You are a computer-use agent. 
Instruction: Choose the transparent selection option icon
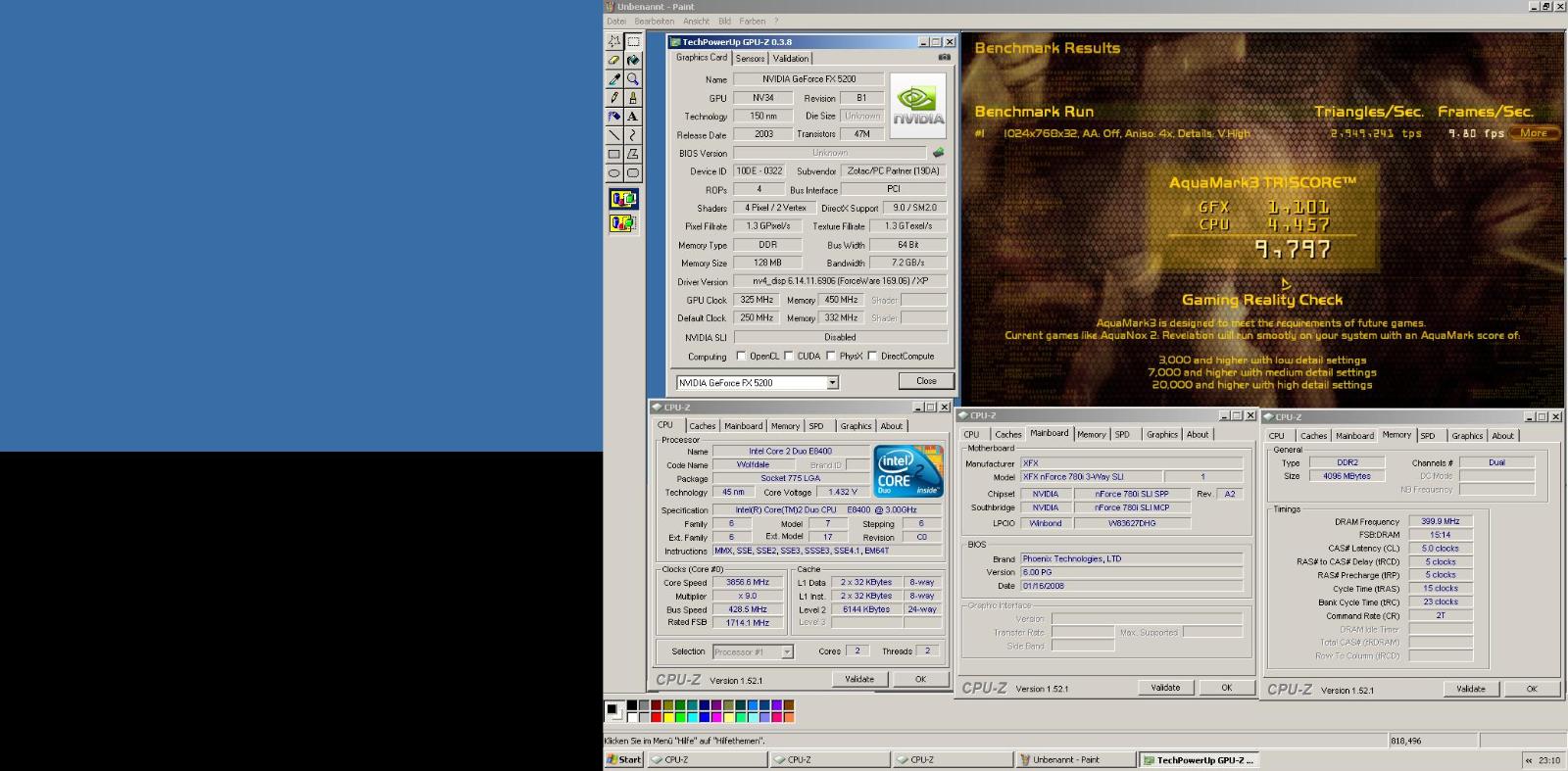pos(623,223)
